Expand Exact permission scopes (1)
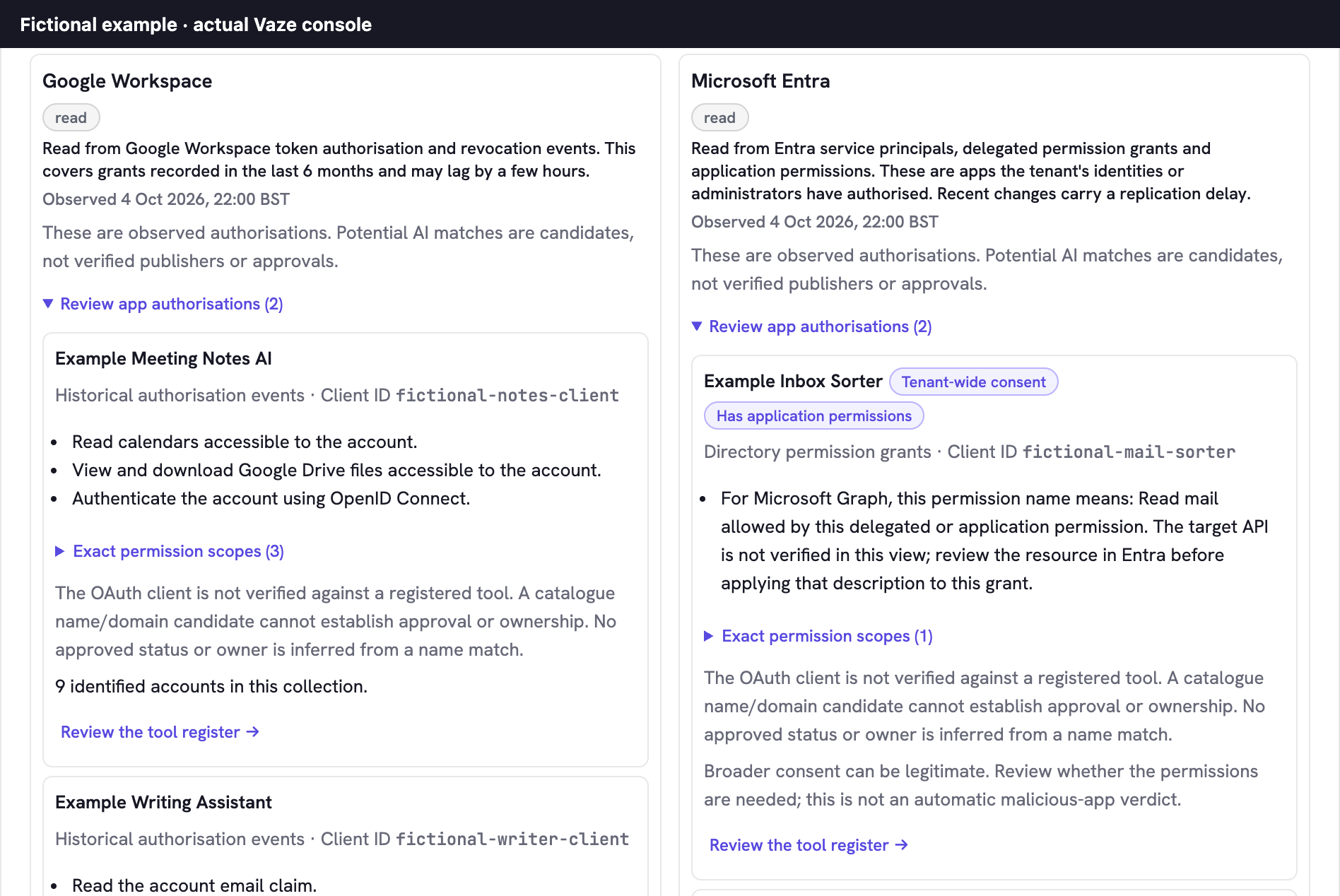The height and width of the screenshot is (896, 1340). coord(818,636)
